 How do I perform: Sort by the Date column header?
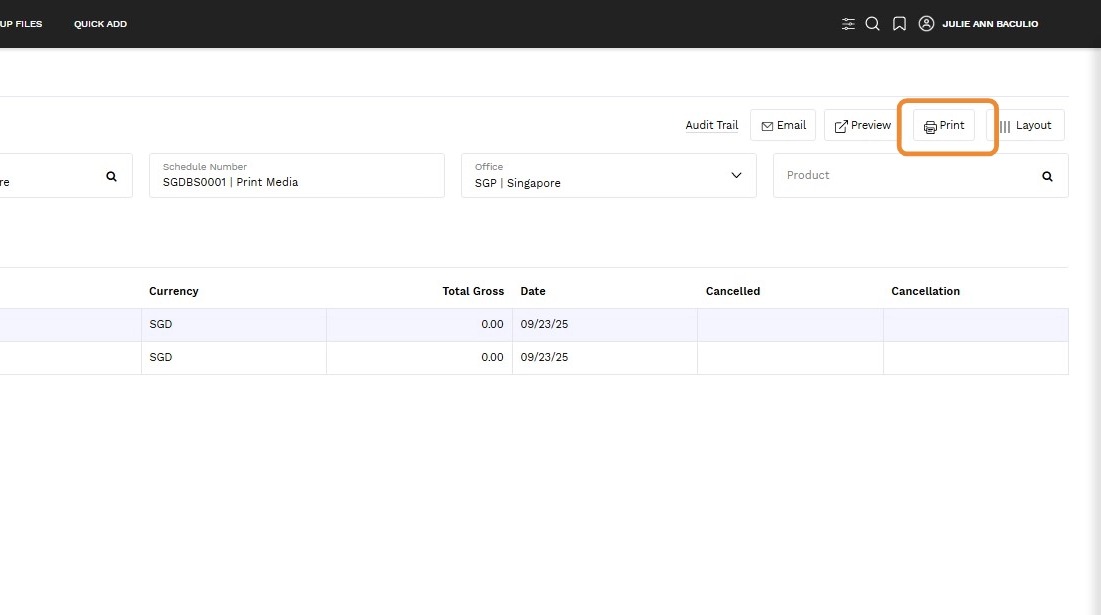533,291
